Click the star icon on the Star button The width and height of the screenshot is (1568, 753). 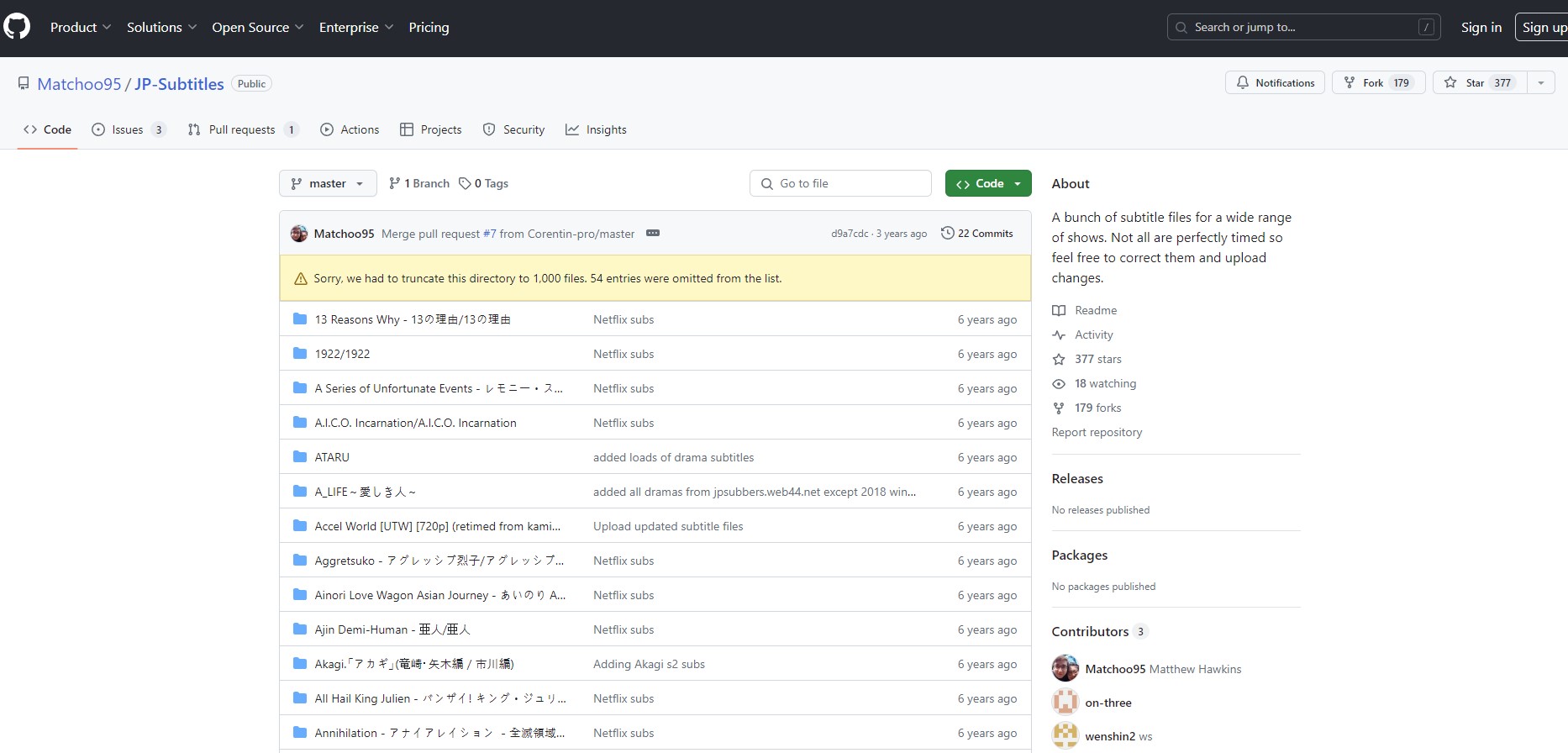click(x=1450, y=82)
